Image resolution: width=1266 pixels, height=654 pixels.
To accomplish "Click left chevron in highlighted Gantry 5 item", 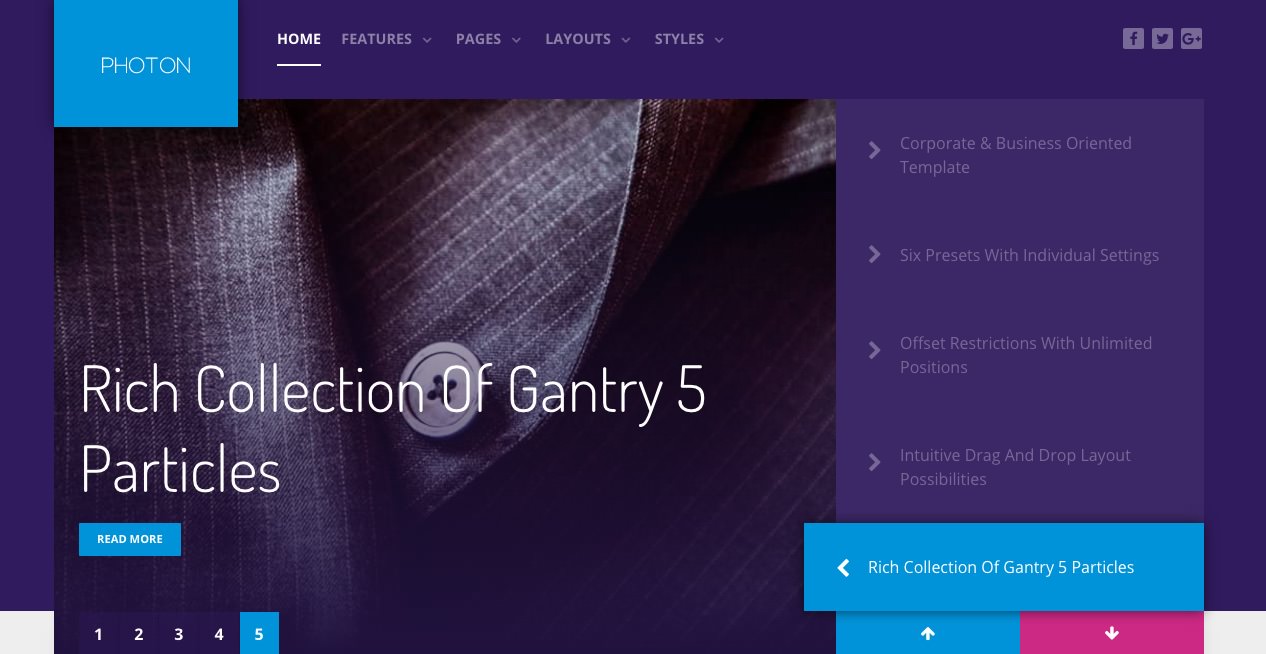I will tap(843, 568).
